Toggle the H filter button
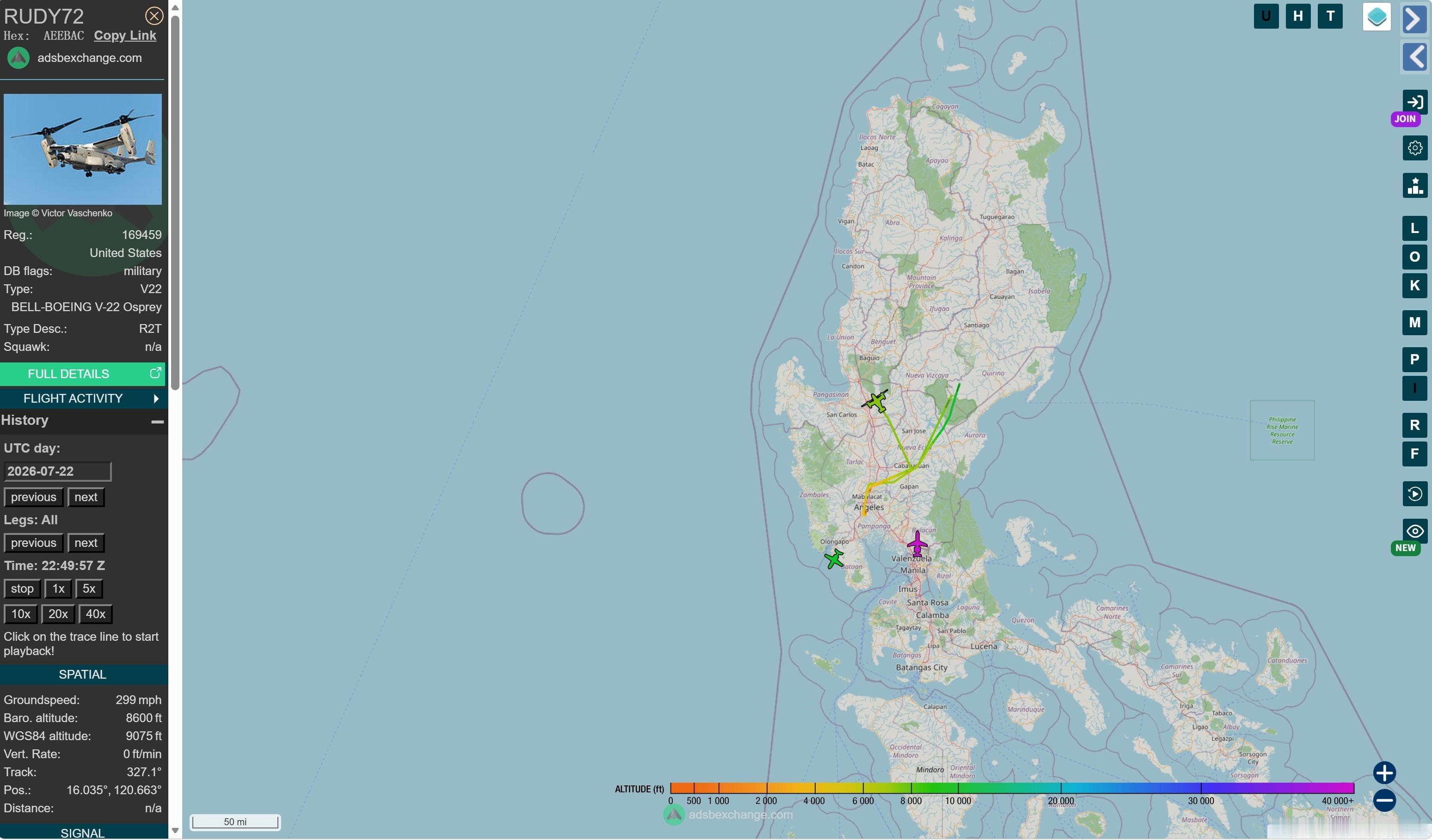This screenshot has width=1432, height=840. point(1298,16)
